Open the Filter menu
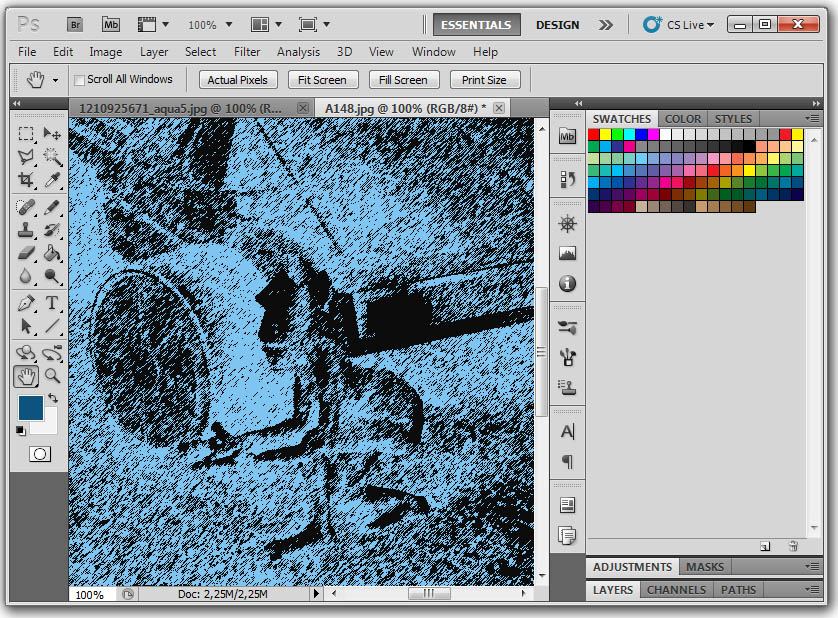 tap(247, 52)
